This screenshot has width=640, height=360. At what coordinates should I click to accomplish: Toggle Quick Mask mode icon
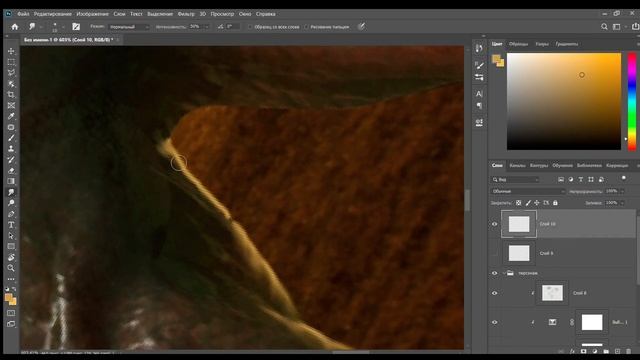[11, 313]
